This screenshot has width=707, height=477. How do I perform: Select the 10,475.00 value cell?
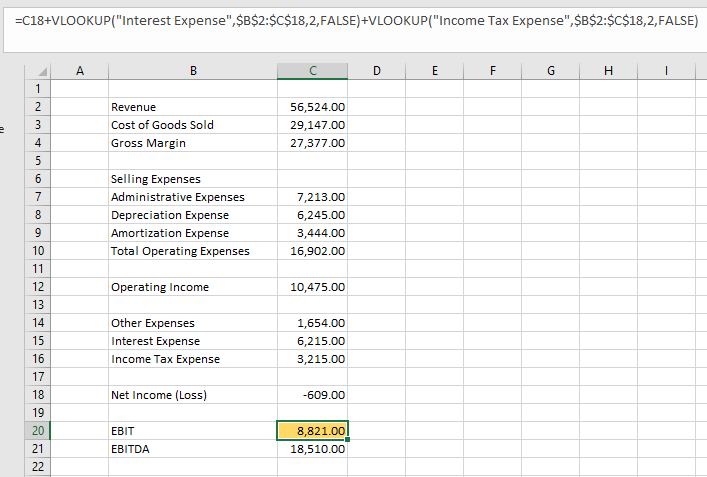(312, 287)
